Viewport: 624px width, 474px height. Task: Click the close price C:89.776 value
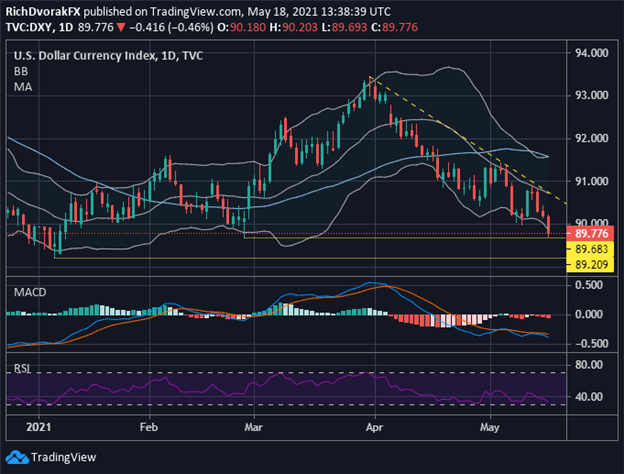[x=394, y=27]
